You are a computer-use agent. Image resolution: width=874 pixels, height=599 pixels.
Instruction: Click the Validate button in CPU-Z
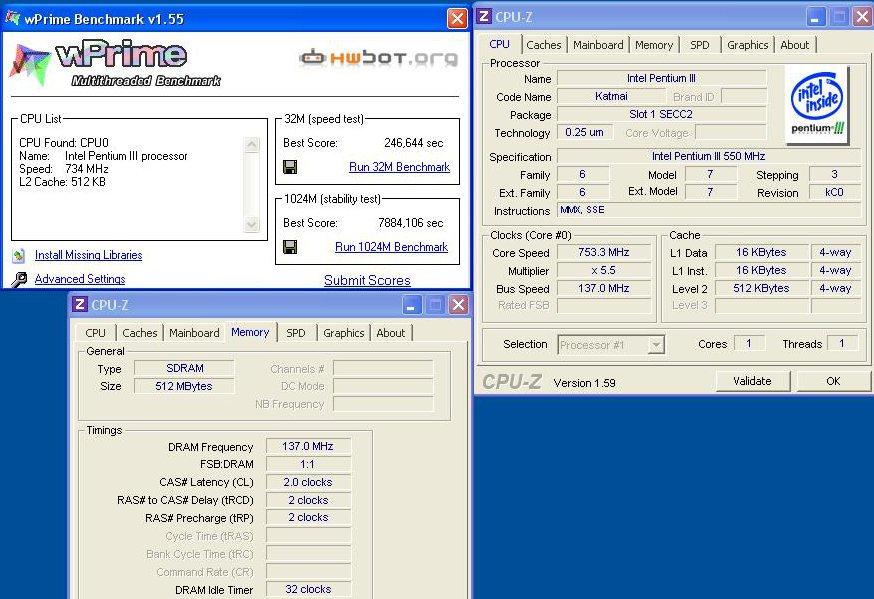(752, 381)
